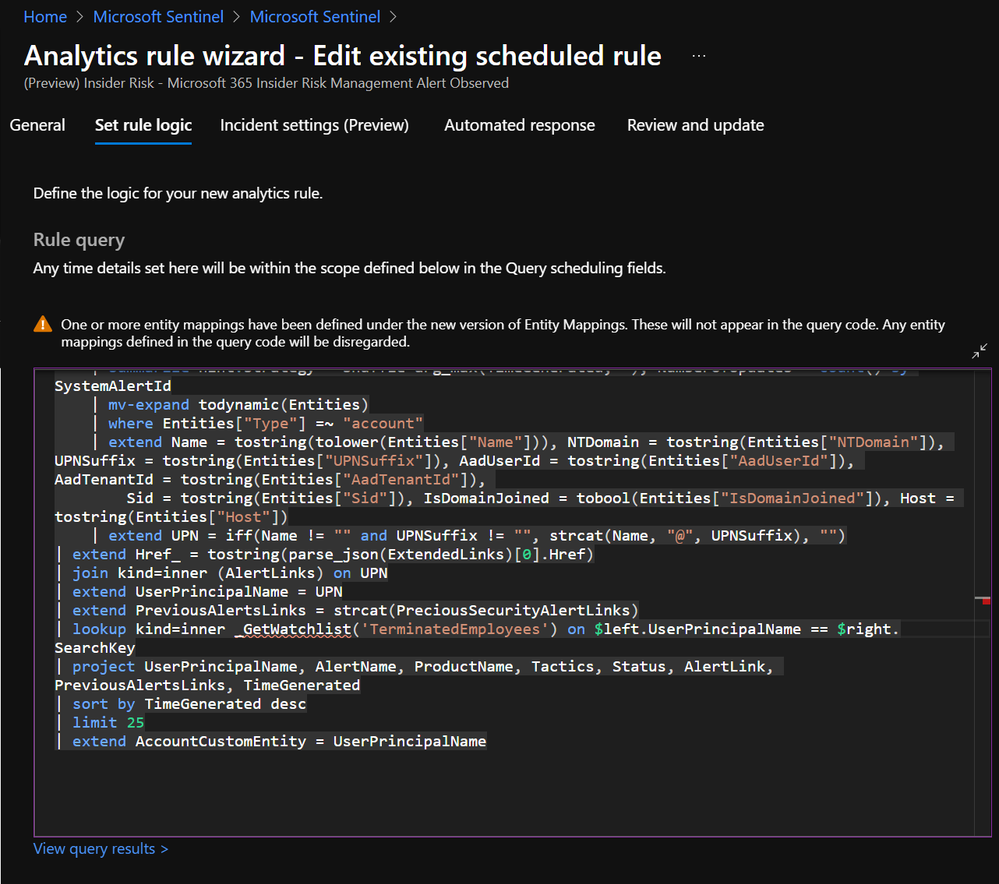Place cursor on the sort by TimeGenerated desc line
This screenshot has width=999, height=884.
[x=189, y=704]
